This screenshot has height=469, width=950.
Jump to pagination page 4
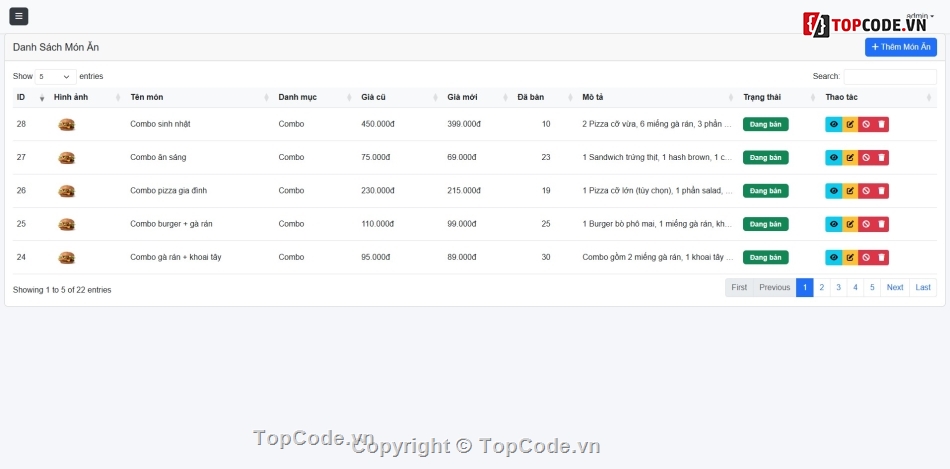tap(855, 288)
